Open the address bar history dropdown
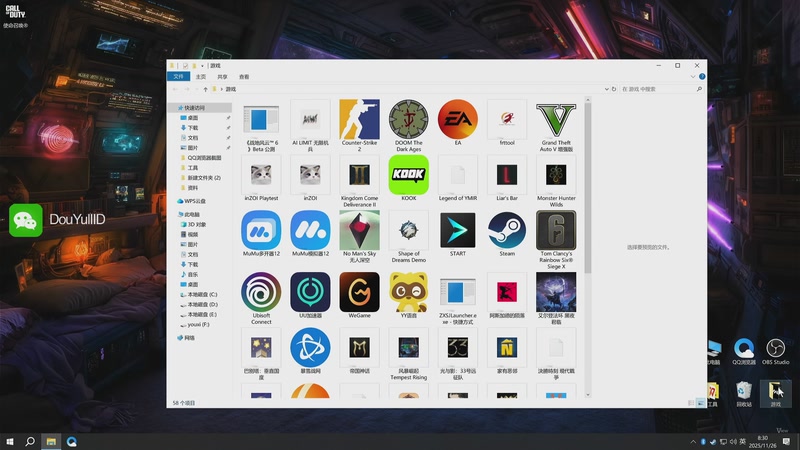Image resolution: width=800 pixels, height=450 pixels. click(607, 89)
